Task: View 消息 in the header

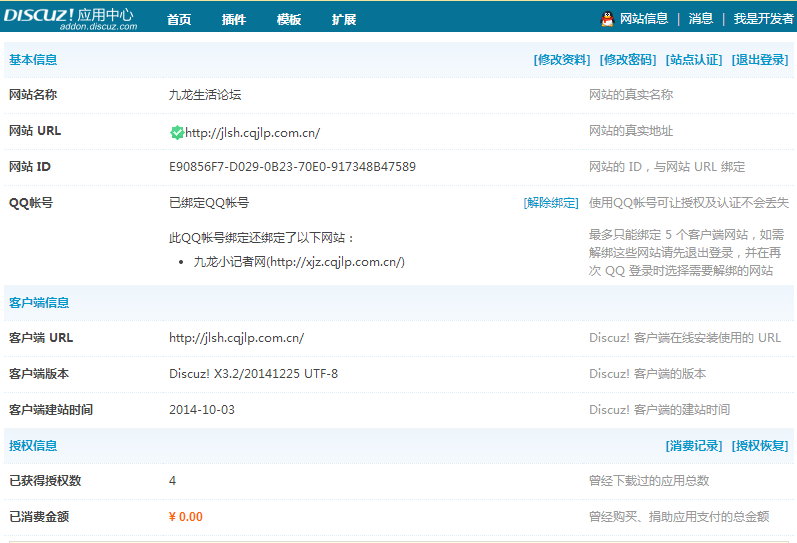Action: (x=701, y=19)
